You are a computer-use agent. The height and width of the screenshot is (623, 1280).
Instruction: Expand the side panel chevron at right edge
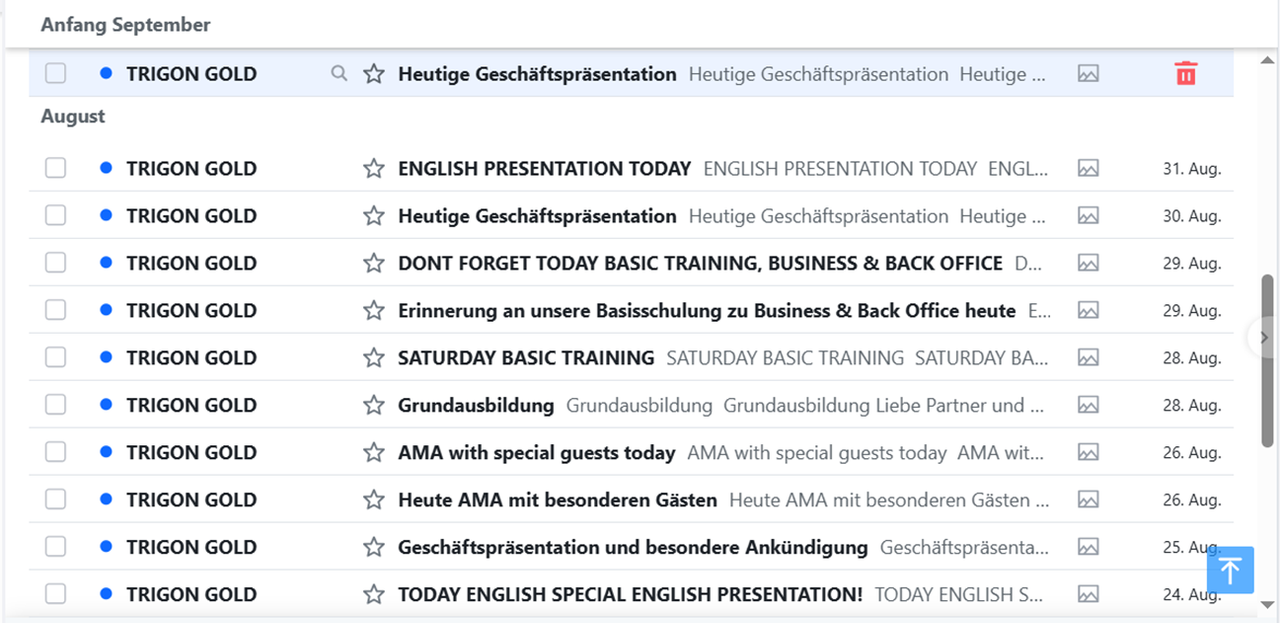pos(1264,338)
